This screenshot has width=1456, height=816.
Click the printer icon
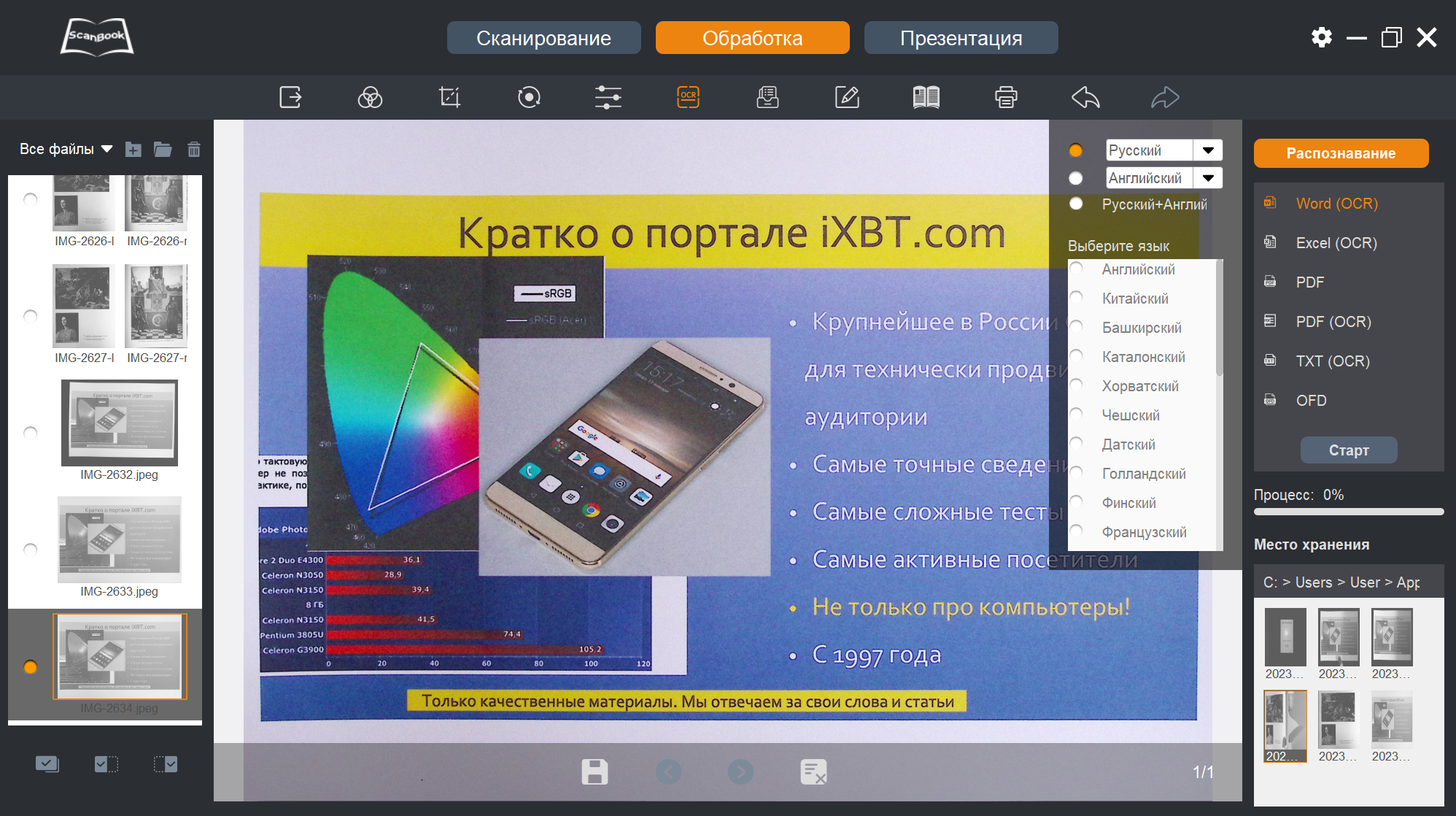pyautogui.click(x=1006, y=97)
